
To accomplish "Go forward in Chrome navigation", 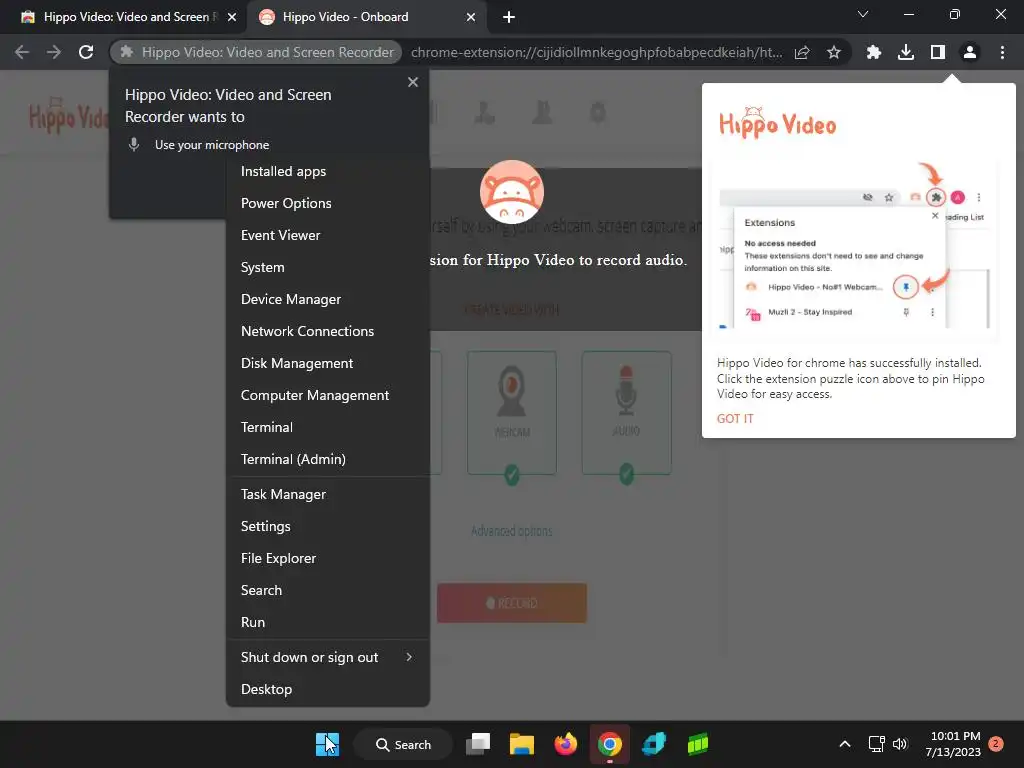I will 54,52.
